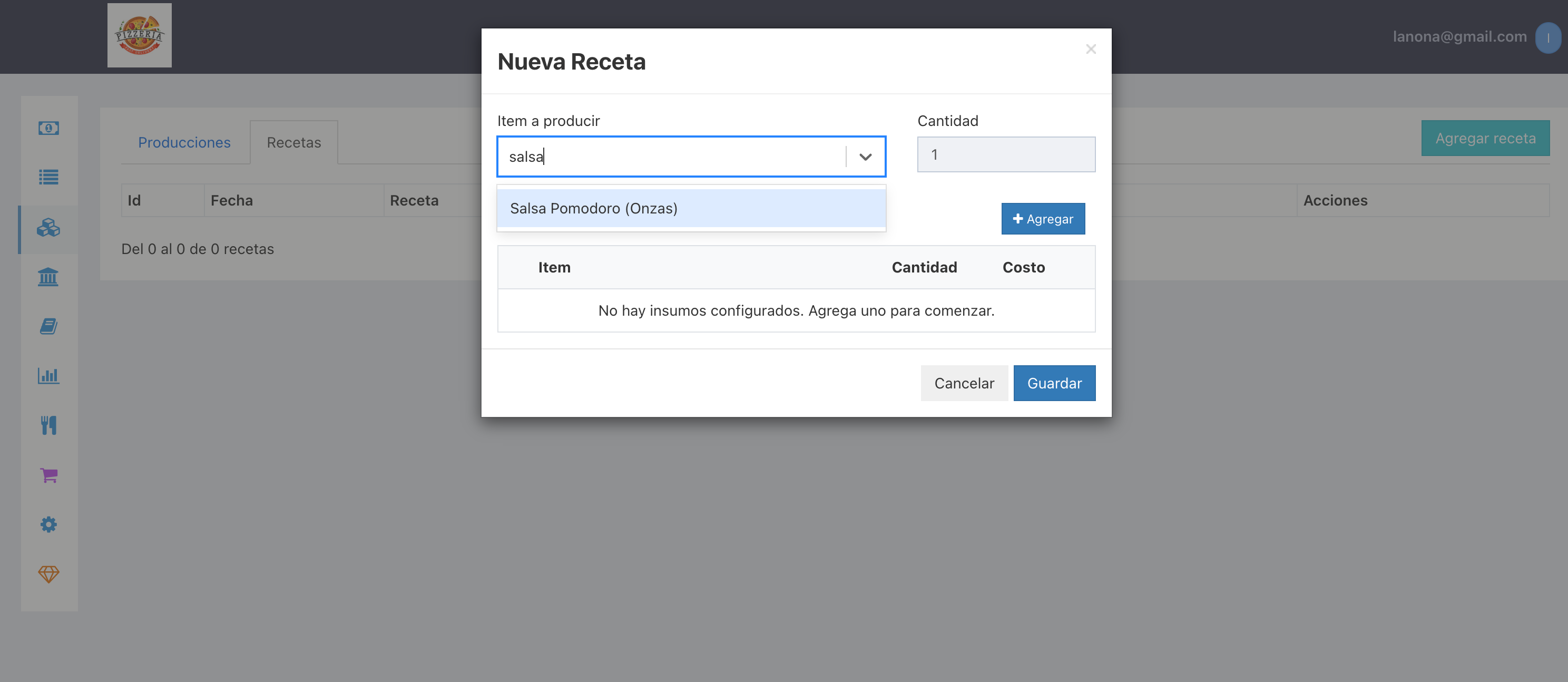
Task: Select the inventory boxes sidebar icon
Action: click(x=48, y=228)
